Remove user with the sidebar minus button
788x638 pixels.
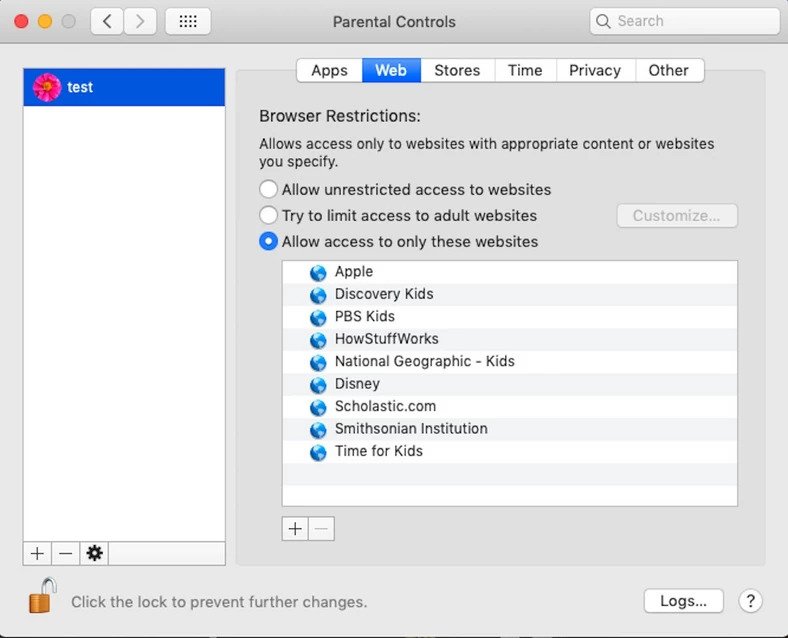[66, 554]
